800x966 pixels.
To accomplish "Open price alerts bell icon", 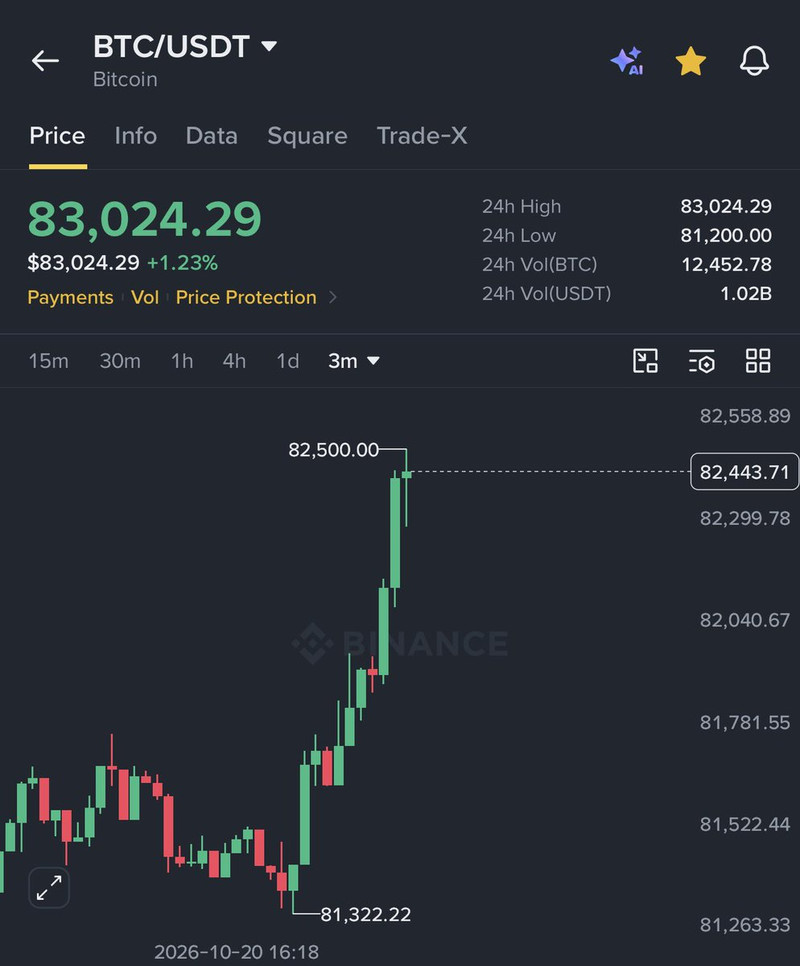I will [x=754, y=61].
